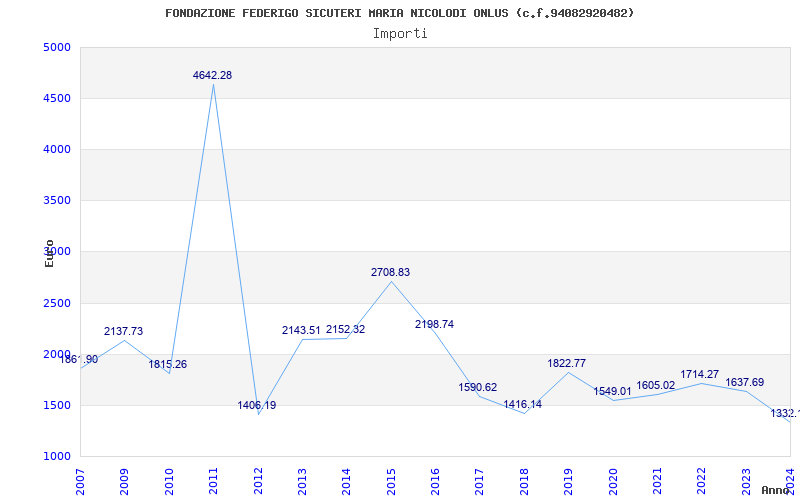
Task: Select the 1637.69 data label
Action: [x=745, y=383]
